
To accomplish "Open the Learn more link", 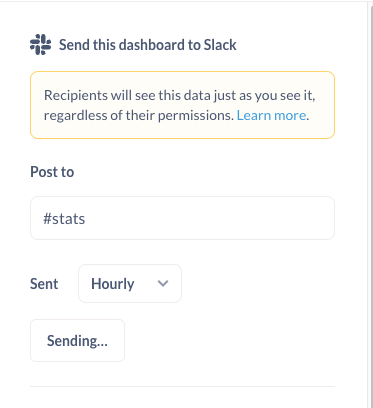I will pyautogui.click(x=271, y=115).
